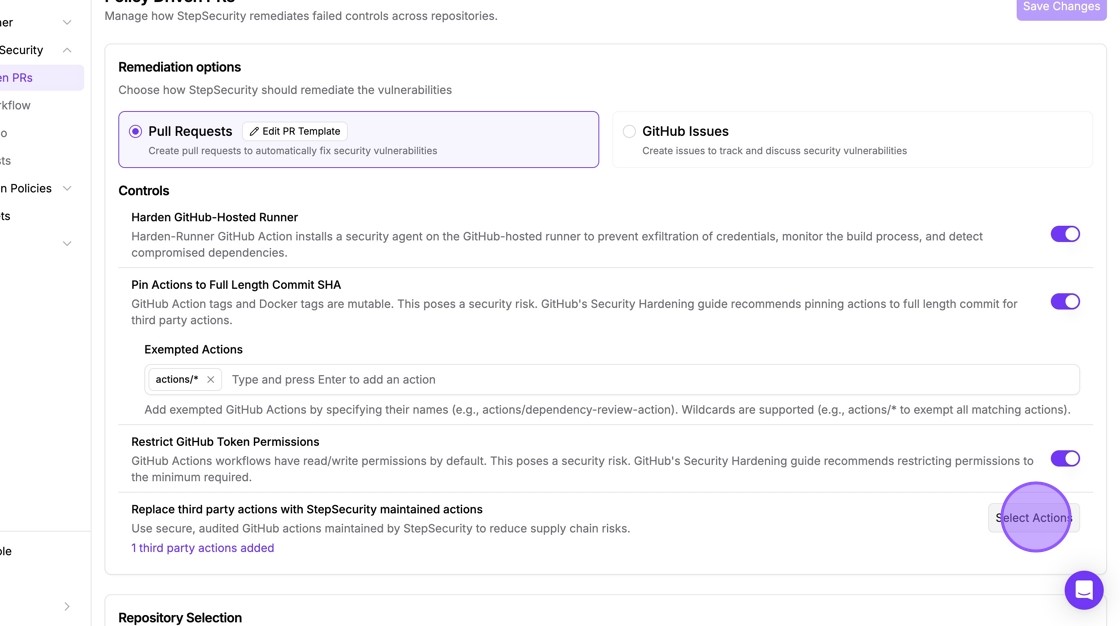Remove the actions/* exempted tag
The image size is (1120, 626).
click(x=210, y=379)
